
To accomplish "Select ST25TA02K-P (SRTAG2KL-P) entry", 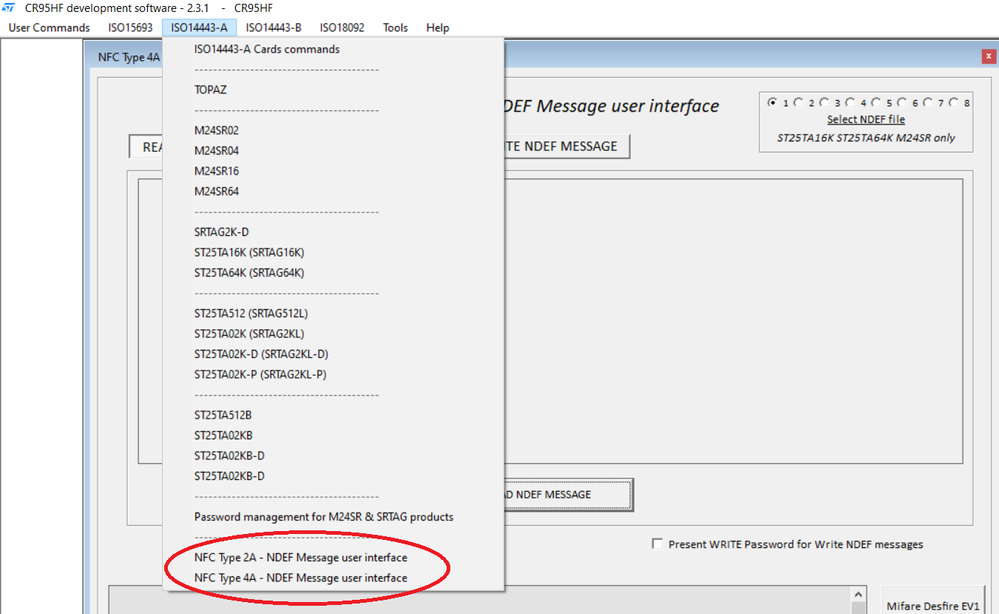I will (x=333, y=375).
